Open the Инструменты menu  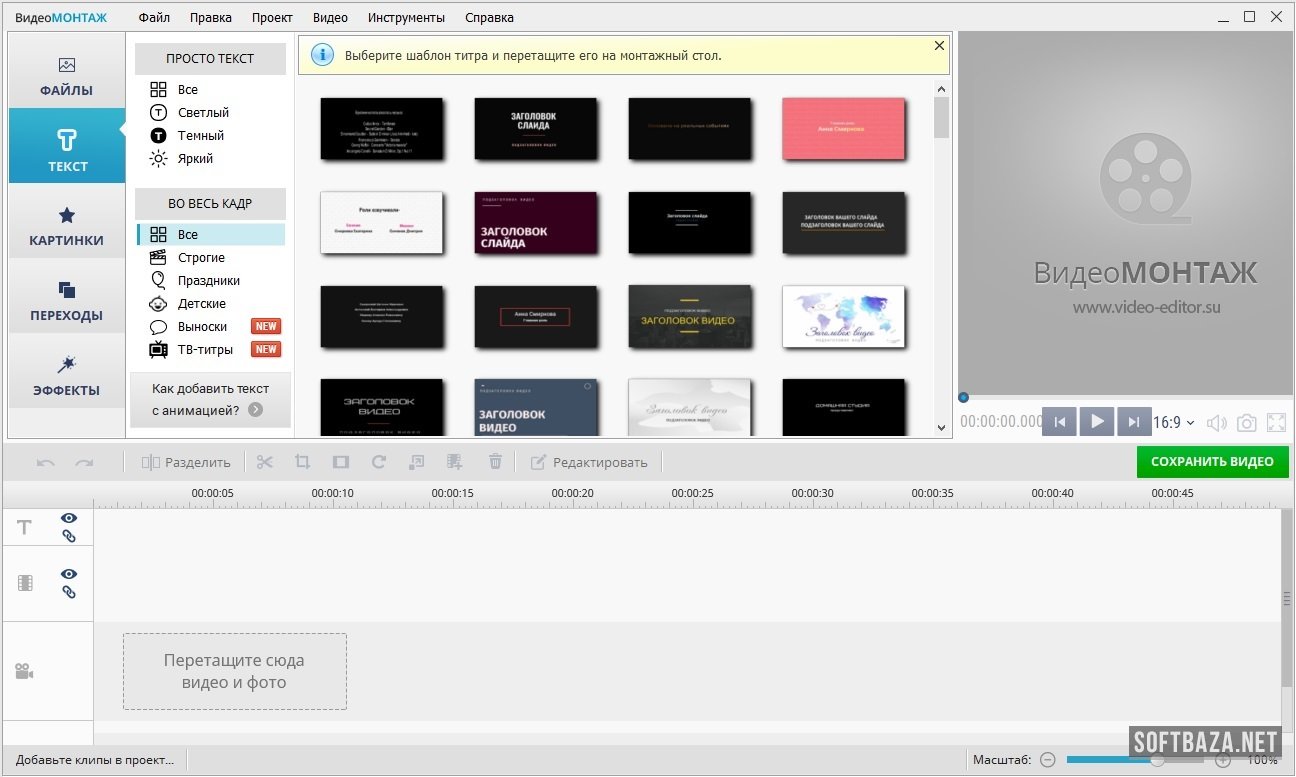[x=406, y=17]
